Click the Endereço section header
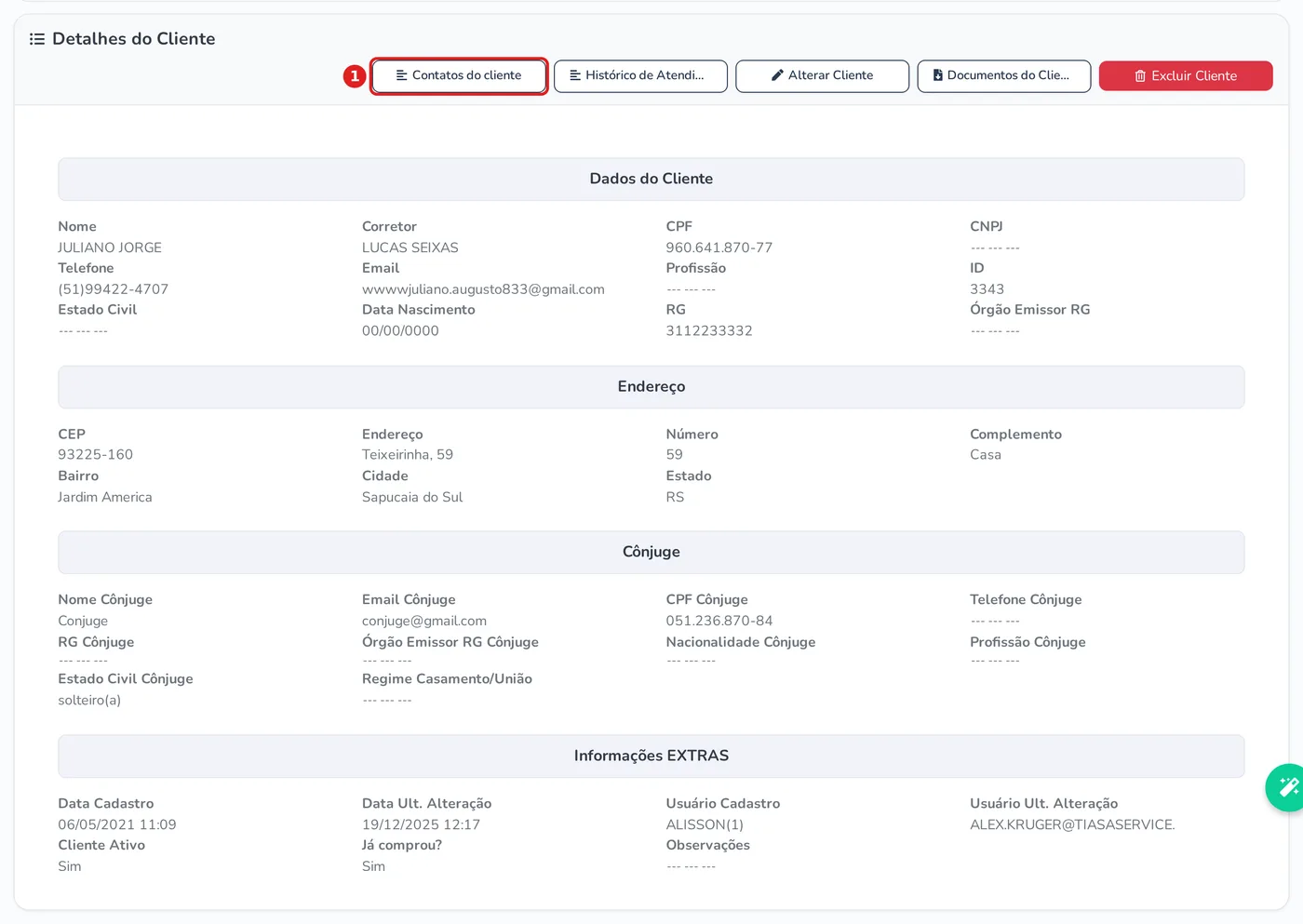This screenshot has height=924, width=1303. (651, 386)
